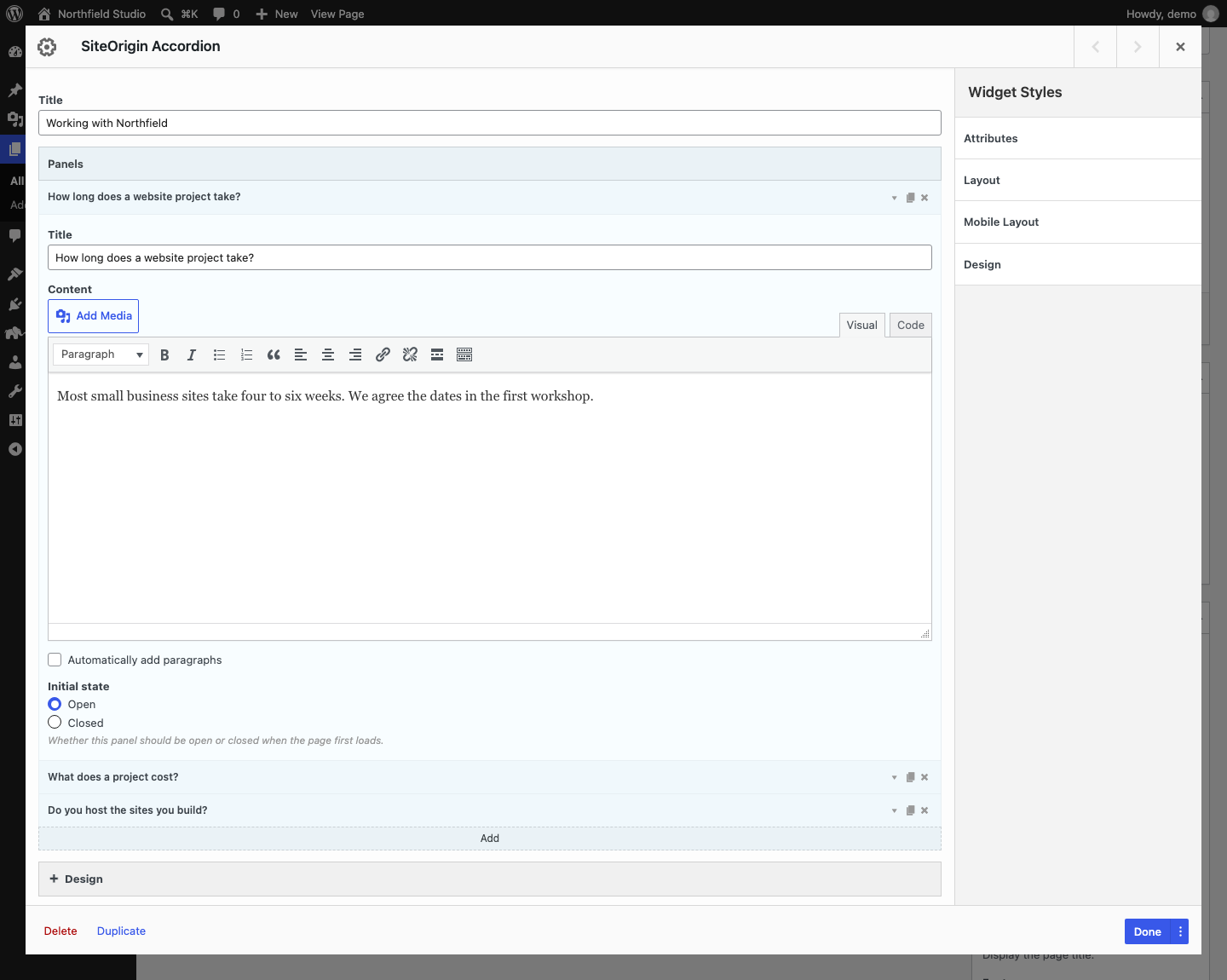Screen dimensions: 1227x980
Task: Insert numbered list in editor
Action: pyautogui.click(x=246, y=355)
